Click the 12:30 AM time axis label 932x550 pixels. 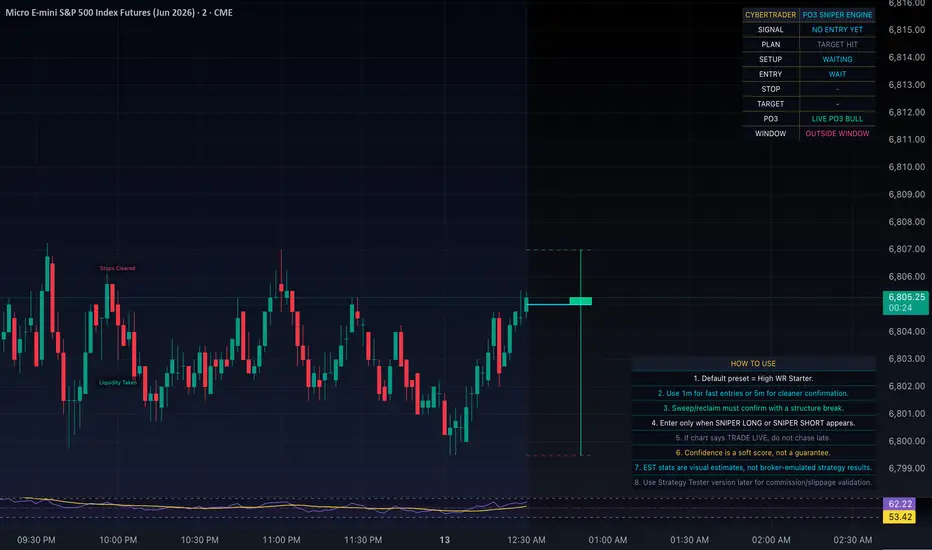[526, 540]
